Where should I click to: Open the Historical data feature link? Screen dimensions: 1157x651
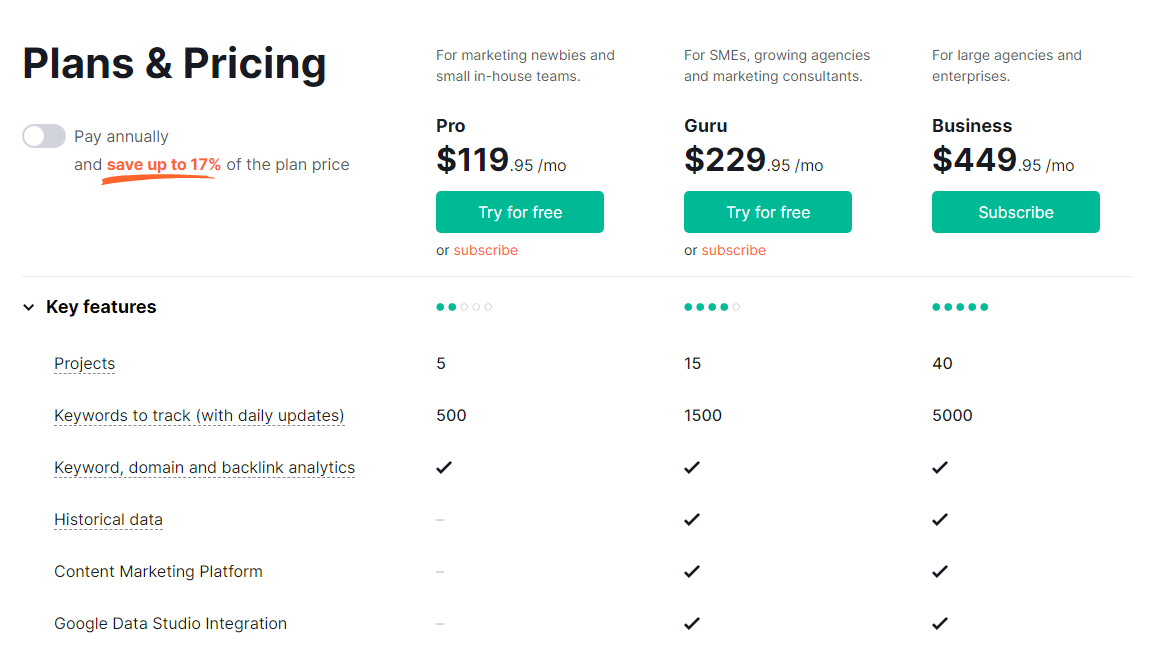pos(108,519)
